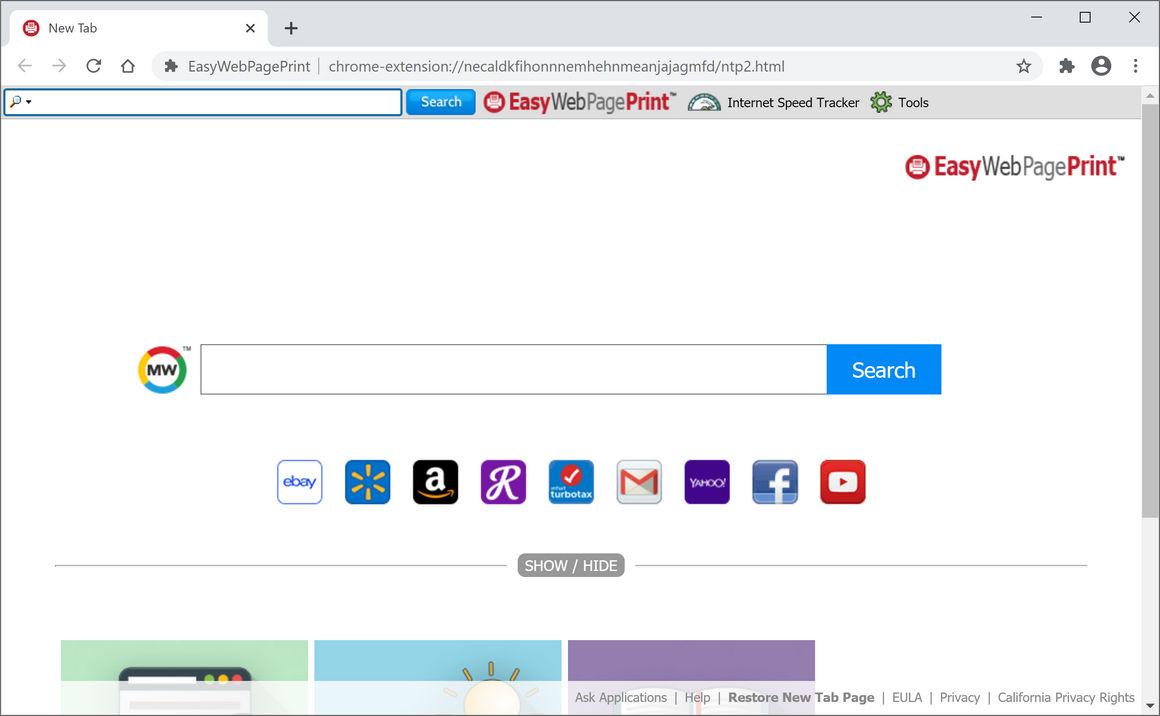Click the Tools gear icon in toolbar
Screen dimensions: 1160x716
[881, 102]
